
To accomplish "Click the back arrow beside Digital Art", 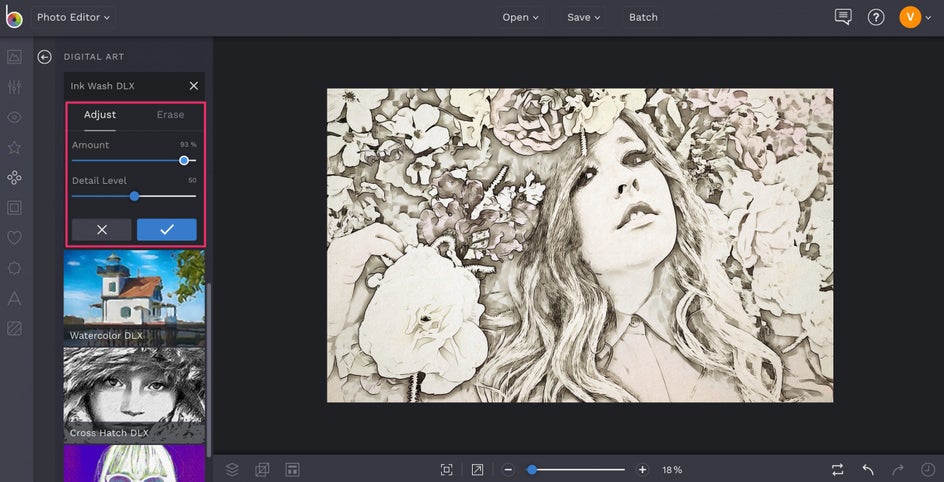I will (x=44, y=57).
